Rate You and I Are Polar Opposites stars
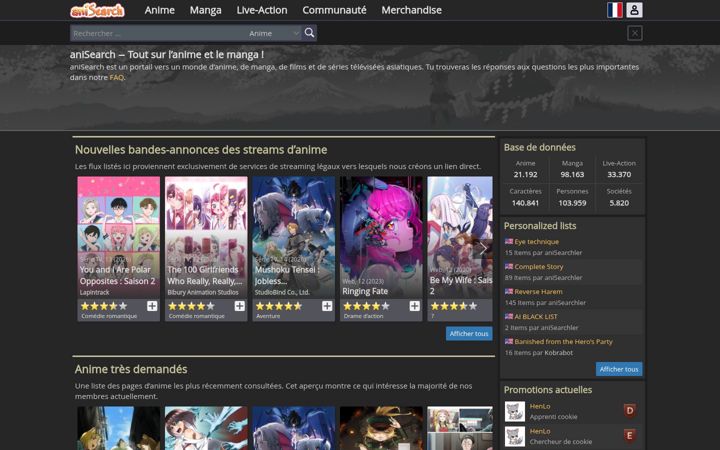Screen dimensions: 720x450 tap(104, 306)
